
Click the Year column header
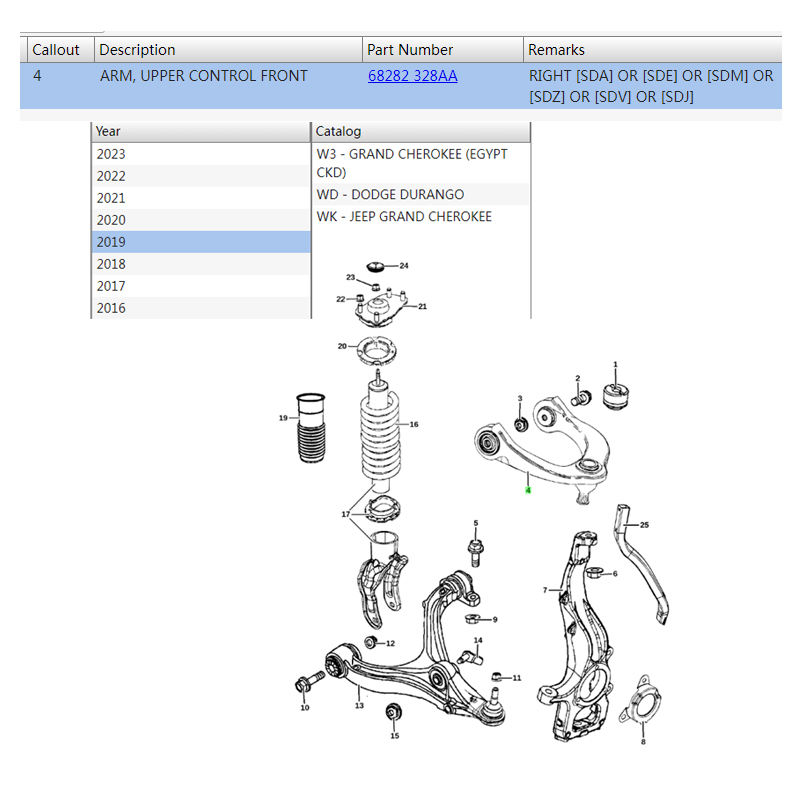point(201,132)
